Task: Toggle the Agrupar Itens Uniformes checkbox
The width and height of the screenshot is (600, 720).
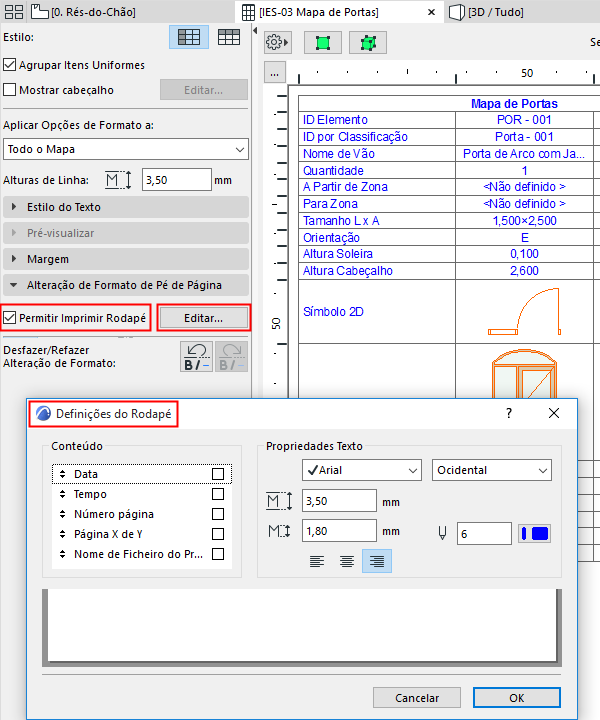Action: click(10, 65)
